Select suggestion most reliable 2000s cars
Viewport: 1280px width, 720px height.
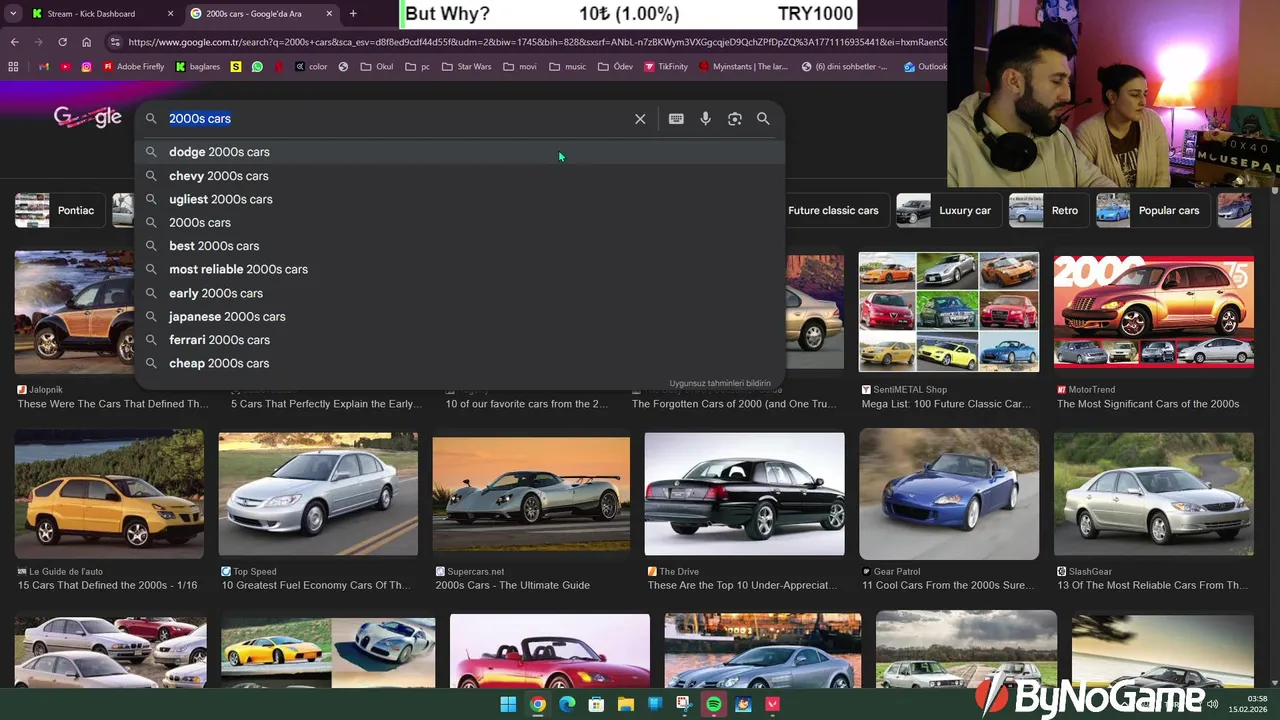pos(459,269)
